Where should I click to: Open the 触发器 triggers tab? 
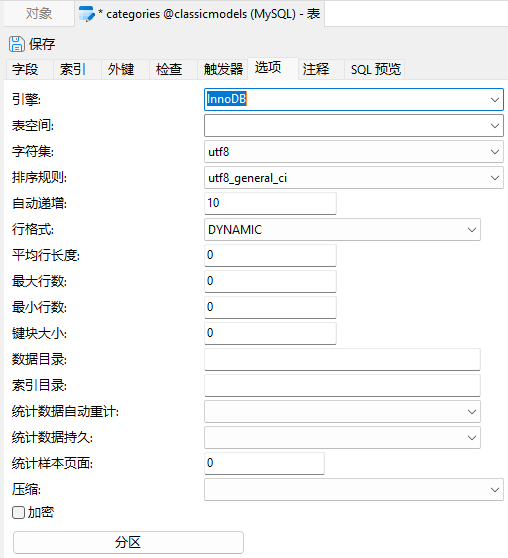click(223, 69)
